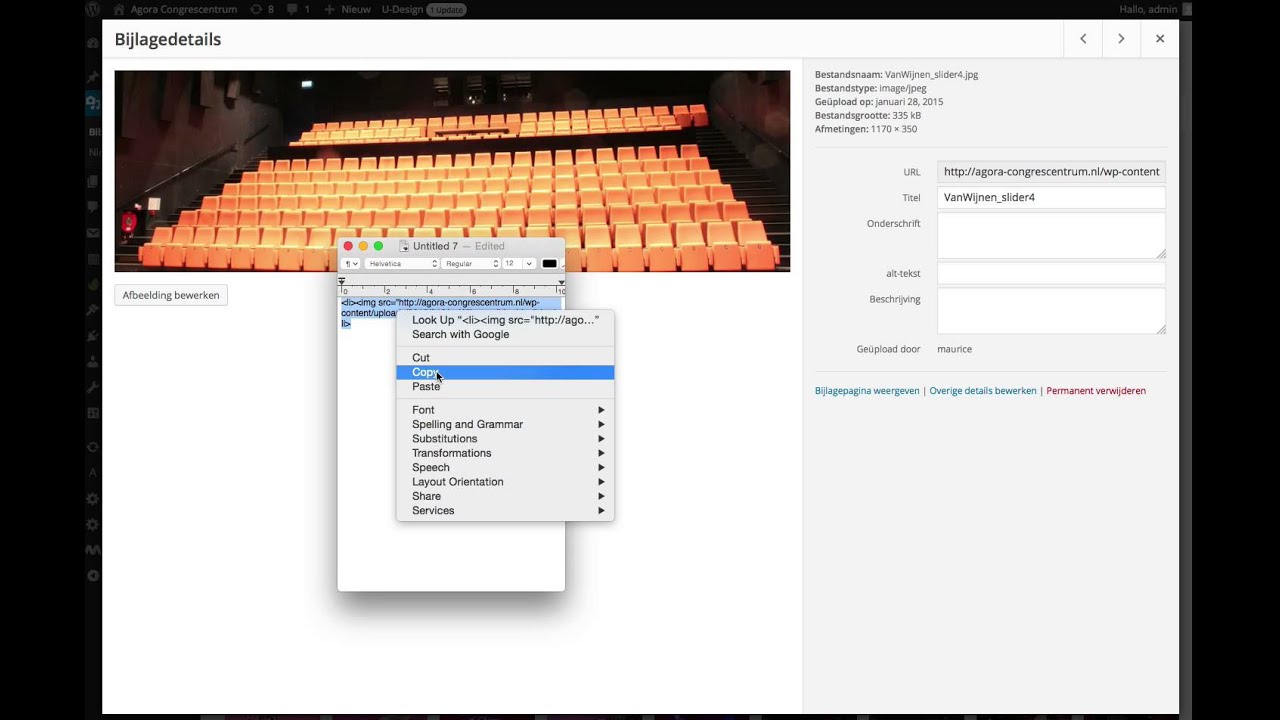Open the Overige details bewerken link
Image resolution: width=1280 pixels, height=720 pixels.
(983, 391)
